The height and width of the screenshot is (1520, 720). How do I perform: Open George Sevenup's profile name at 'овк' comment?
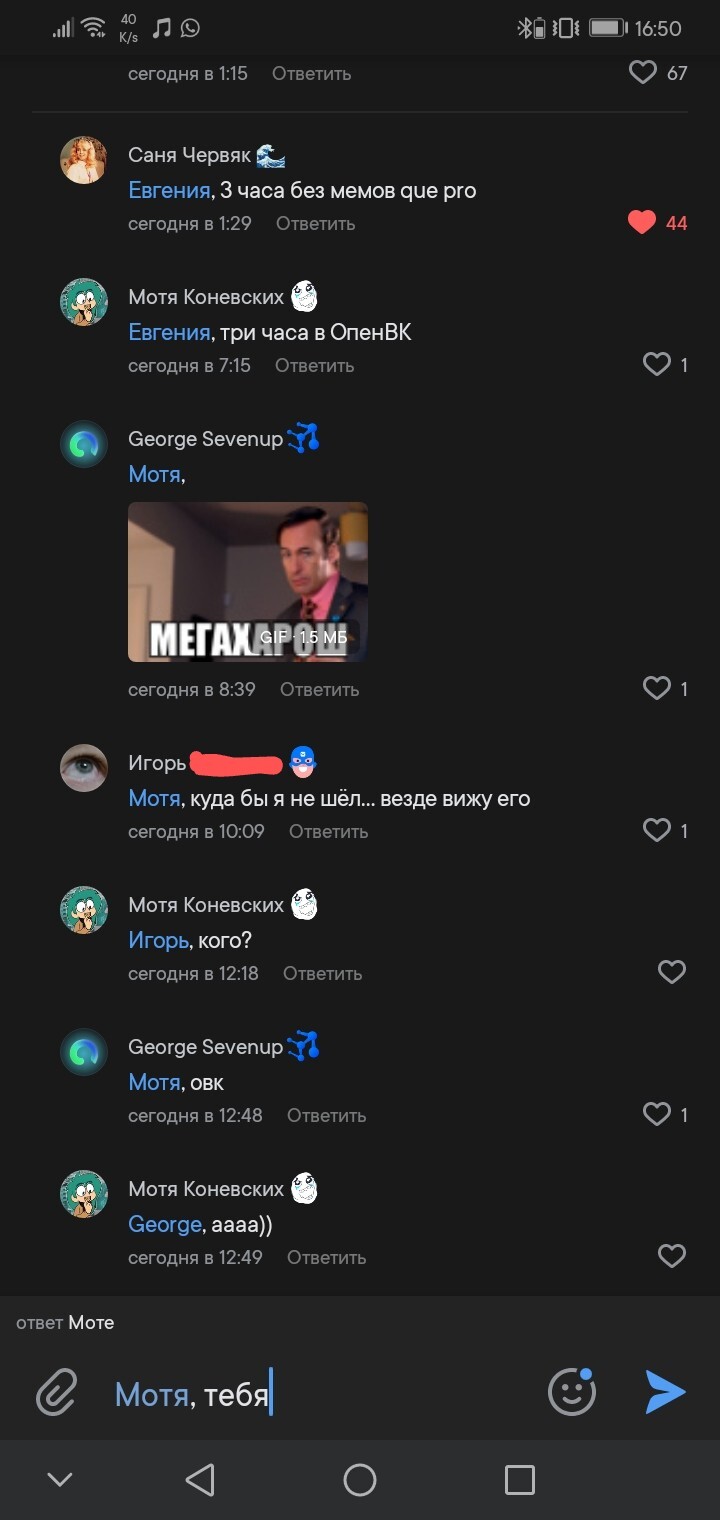click(x=205, y=1047)
